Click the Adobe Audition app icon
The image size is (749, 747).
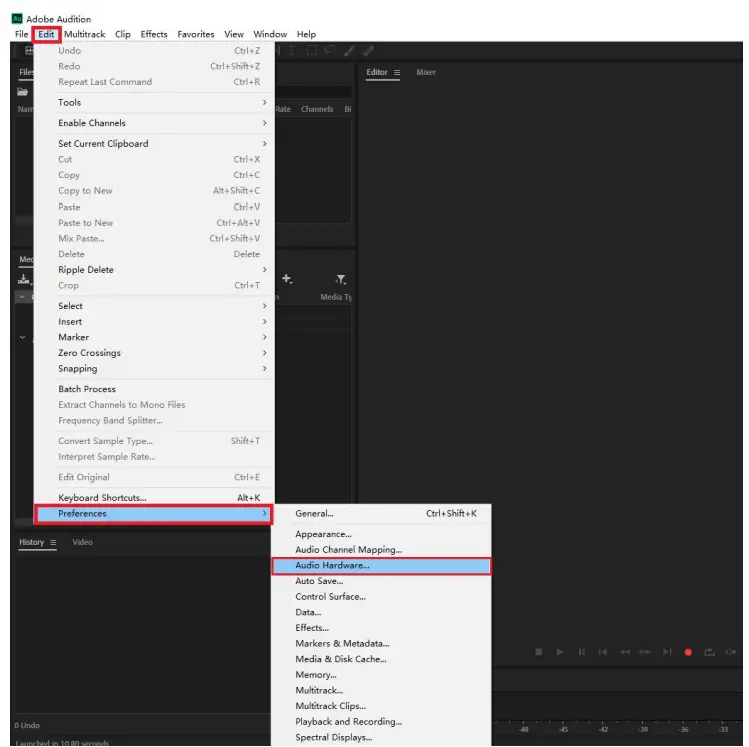17,19
